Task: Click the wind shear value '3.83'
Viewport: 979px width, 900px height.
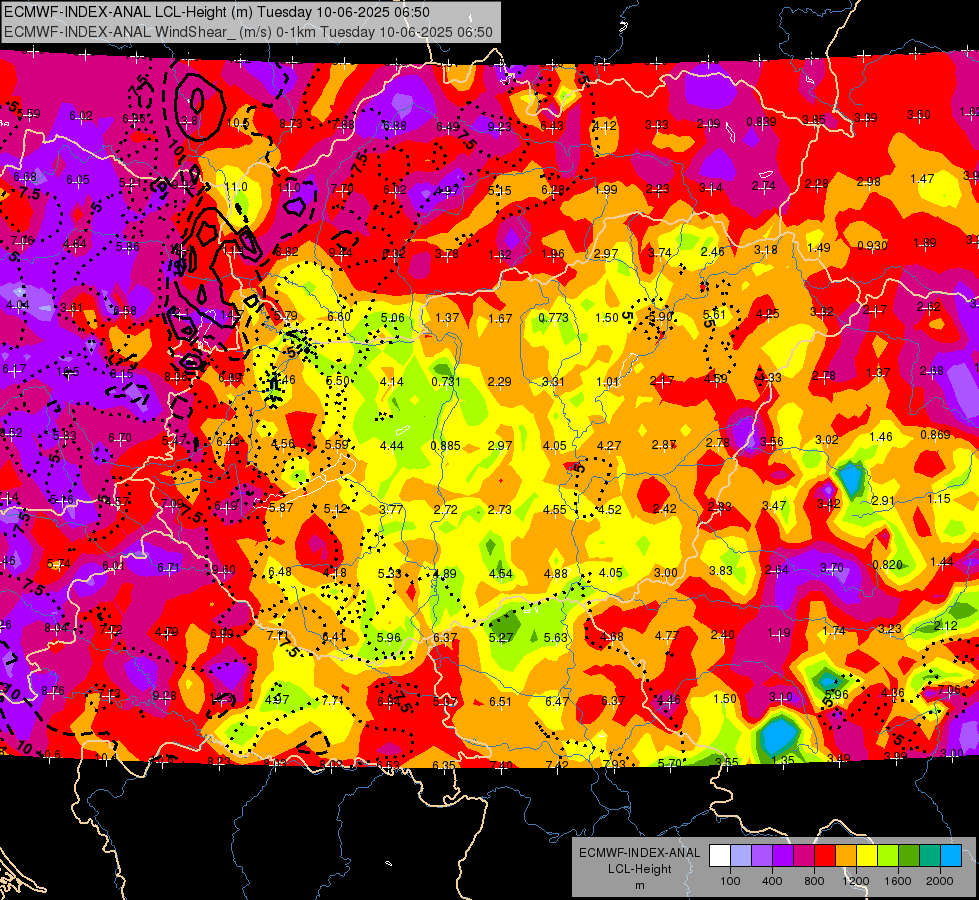Action: click(721, 571)
